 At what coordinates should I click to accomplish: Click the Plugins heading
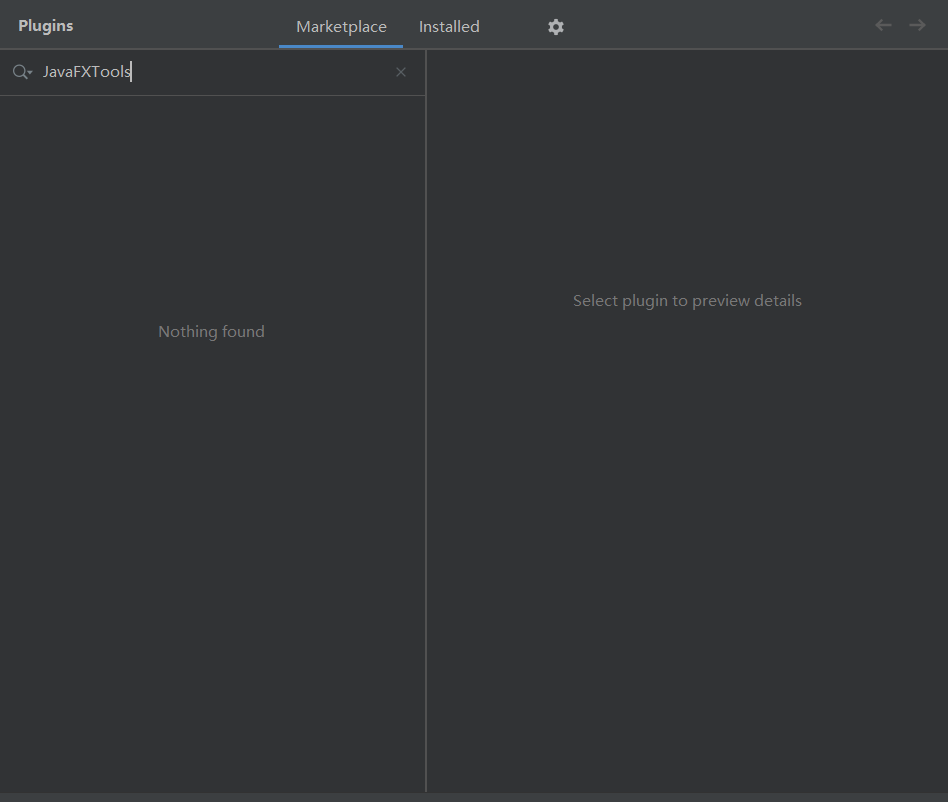[45, 26]
